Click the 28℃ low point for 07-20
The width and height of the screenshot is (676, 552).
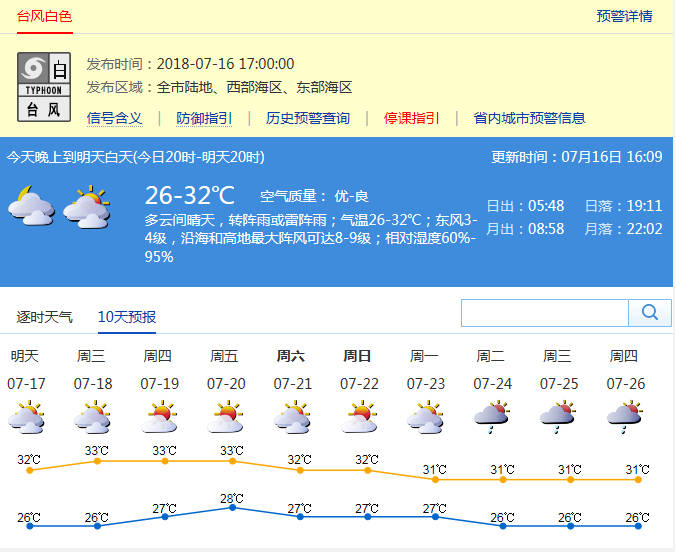click(x=232, y=508)
